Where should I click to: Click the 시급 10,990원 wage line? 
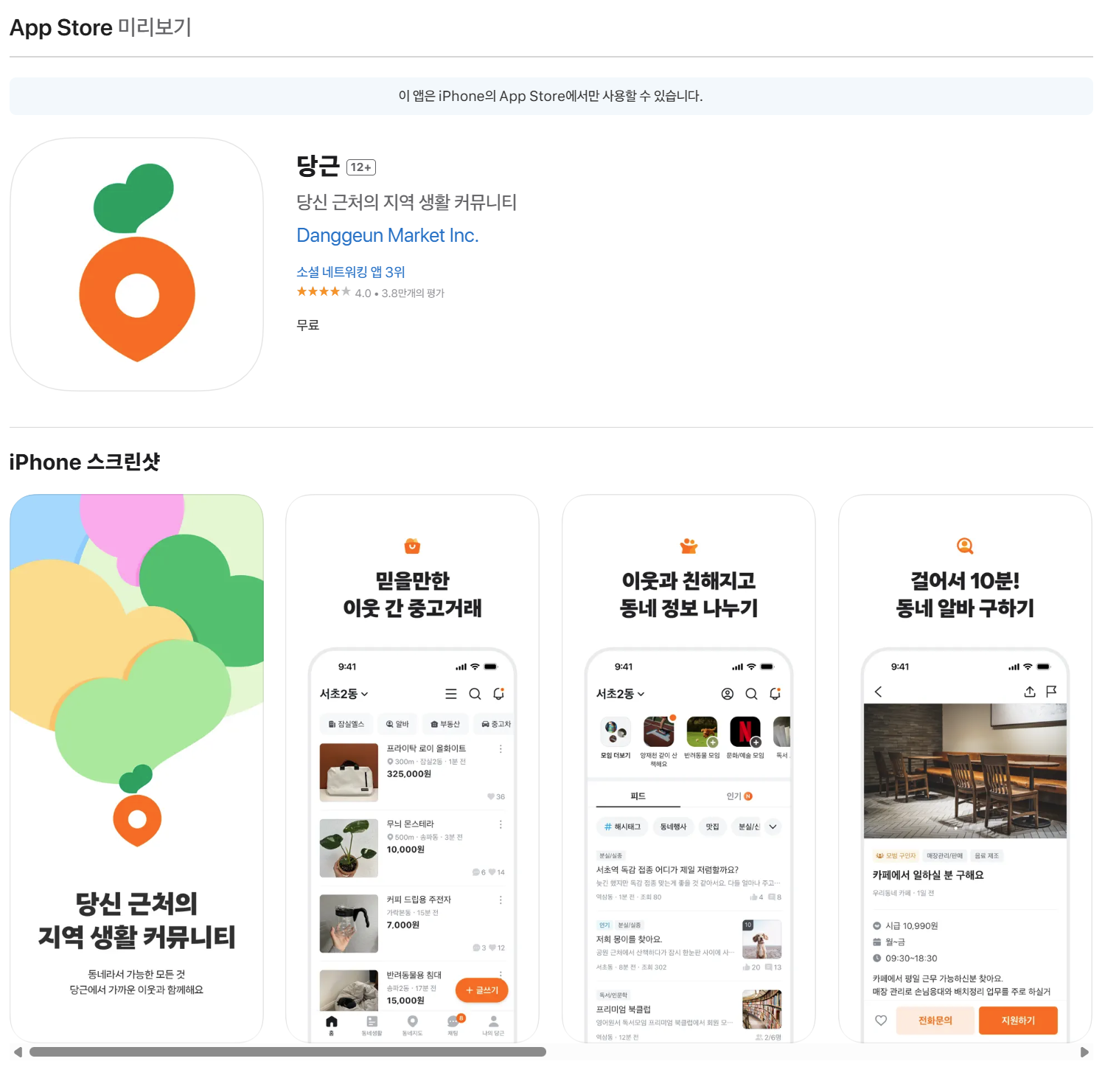click(x=905, y=926)
